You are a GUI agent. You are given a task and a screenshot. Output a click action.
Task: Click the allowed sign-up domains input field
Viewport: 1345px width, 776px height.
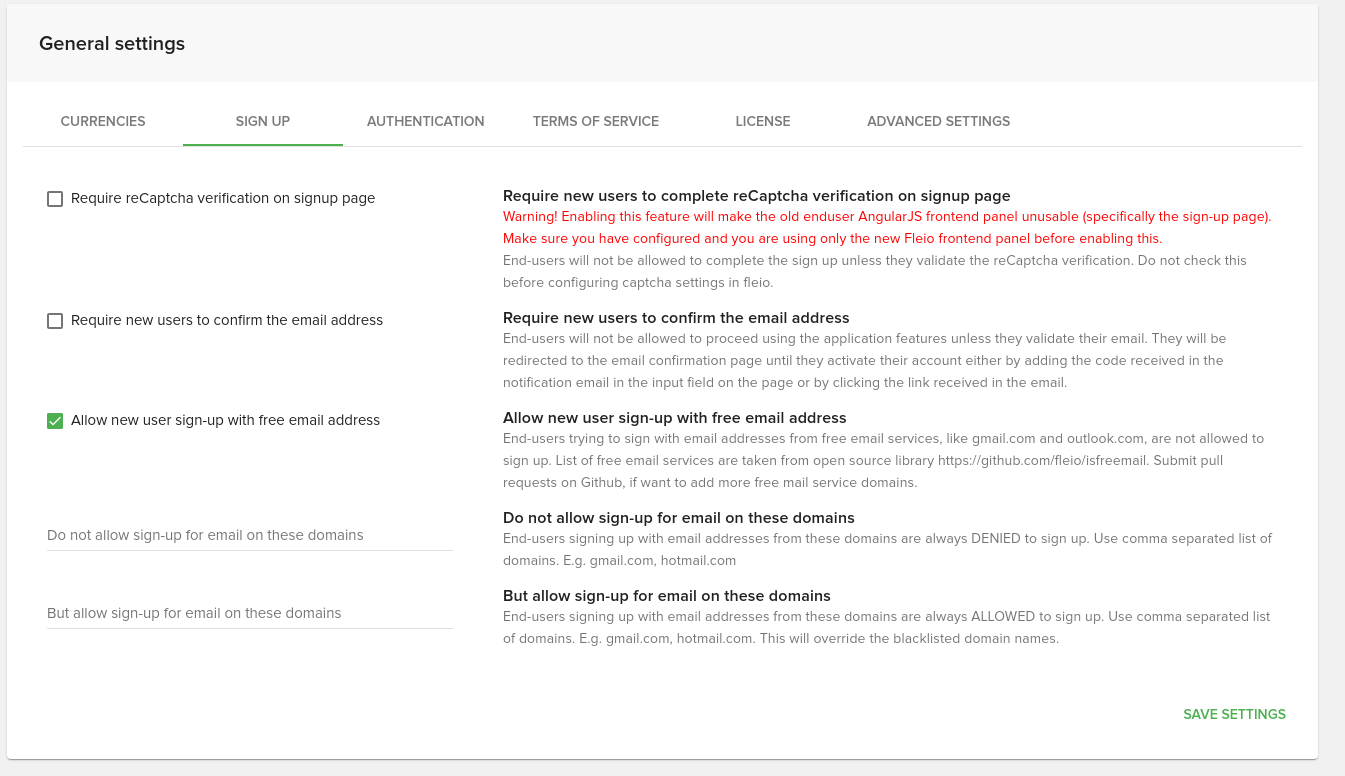(x=250, y=614)
